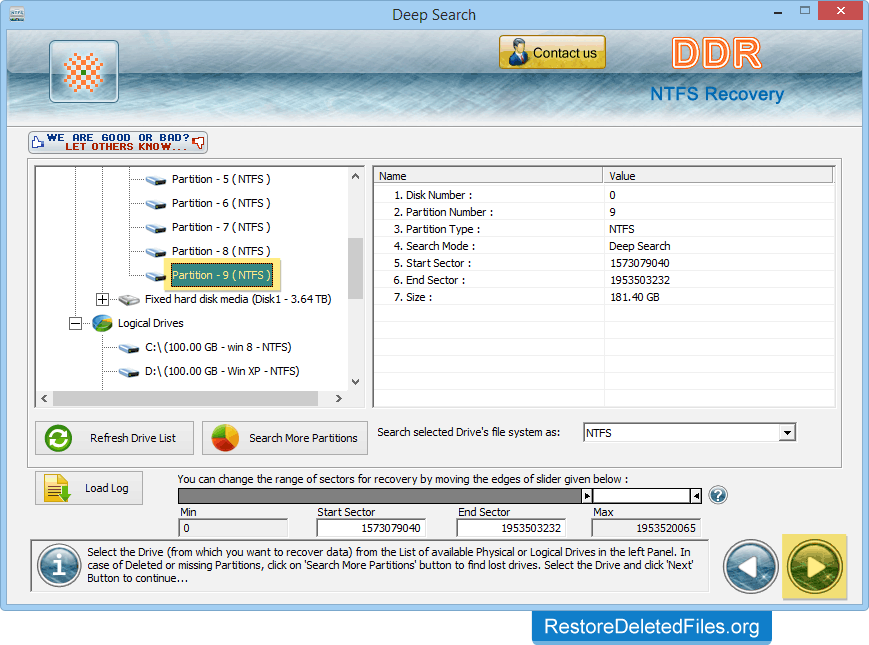Click the '4. Search Mode :' row
This screenshot has width=869, height=645.
click(604, 246)
